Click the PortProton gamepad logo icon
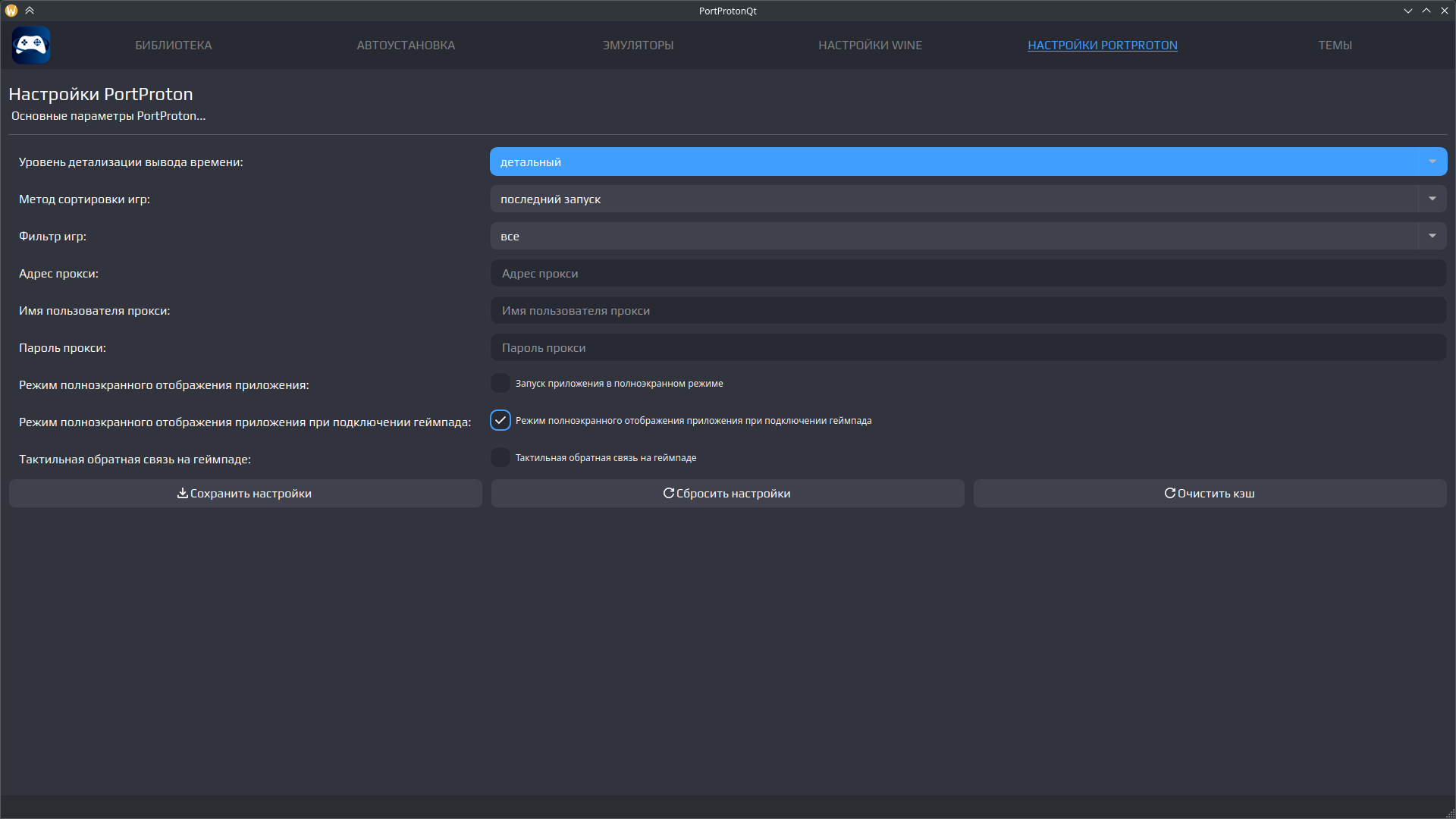The height and width of the screenshot is (819, 1456). pyautogui.click(x=31, y=45)
